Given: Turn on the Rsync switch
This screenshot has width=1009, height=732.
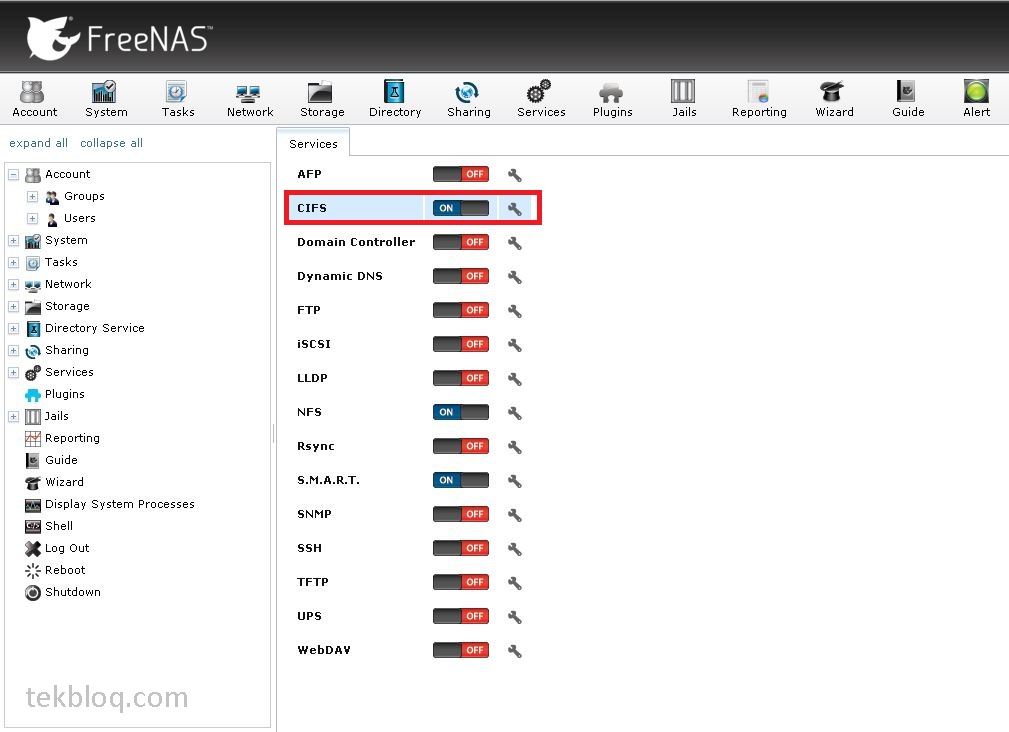Looking at the screenshot, I should pyautogui.click(x=461, y=446).
